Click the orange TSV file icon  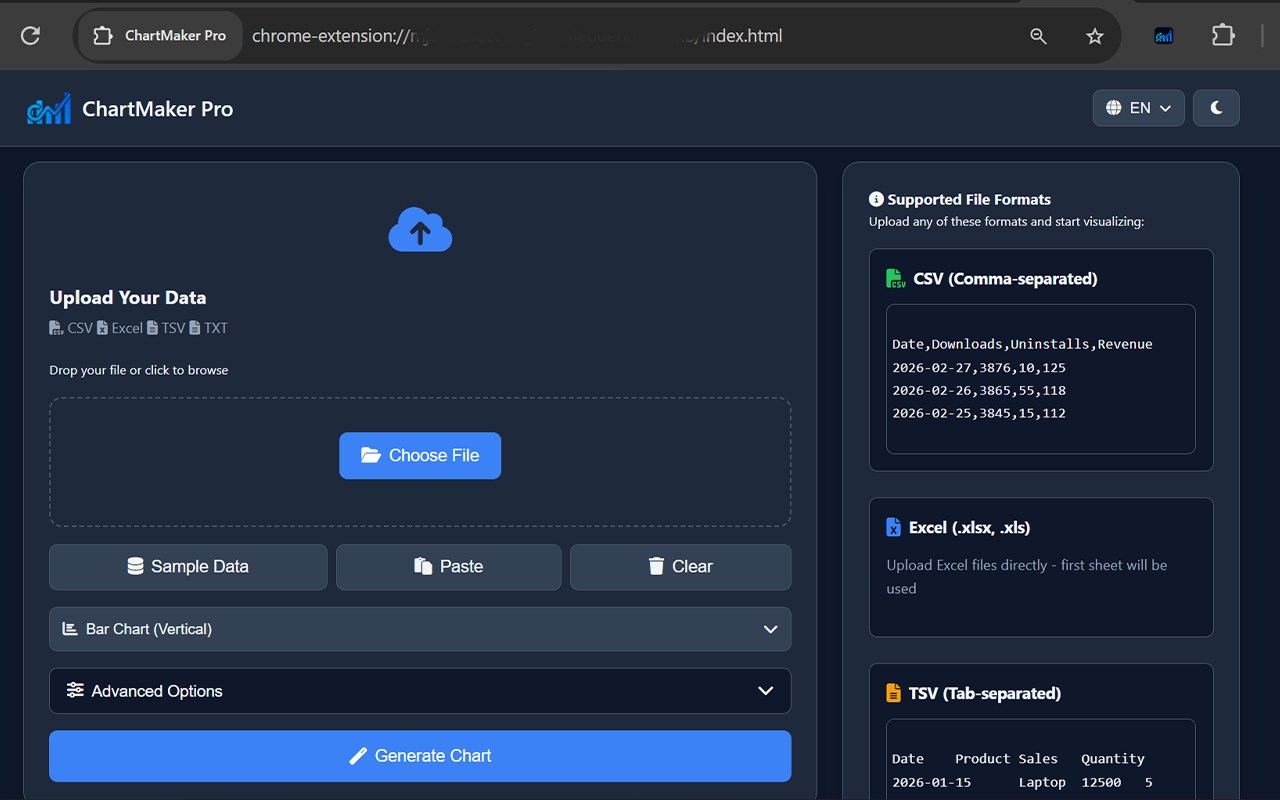pyautogui.click(x=893, y=693)
